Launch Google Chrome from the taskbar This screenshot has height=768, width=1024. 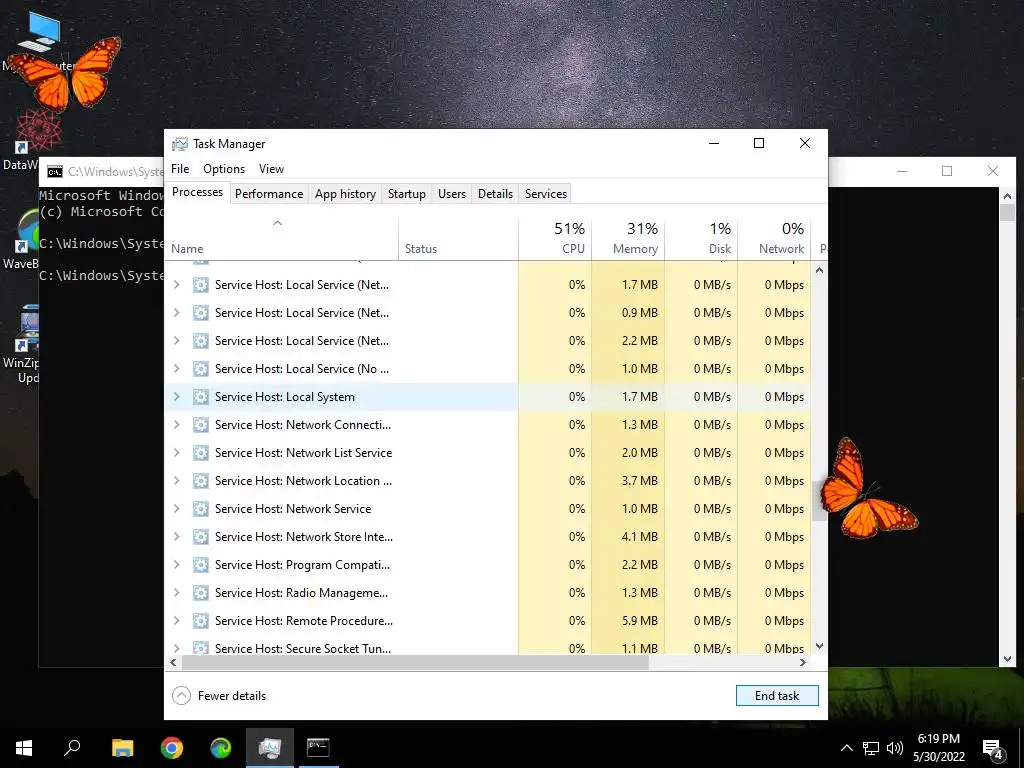coord(172,748)
